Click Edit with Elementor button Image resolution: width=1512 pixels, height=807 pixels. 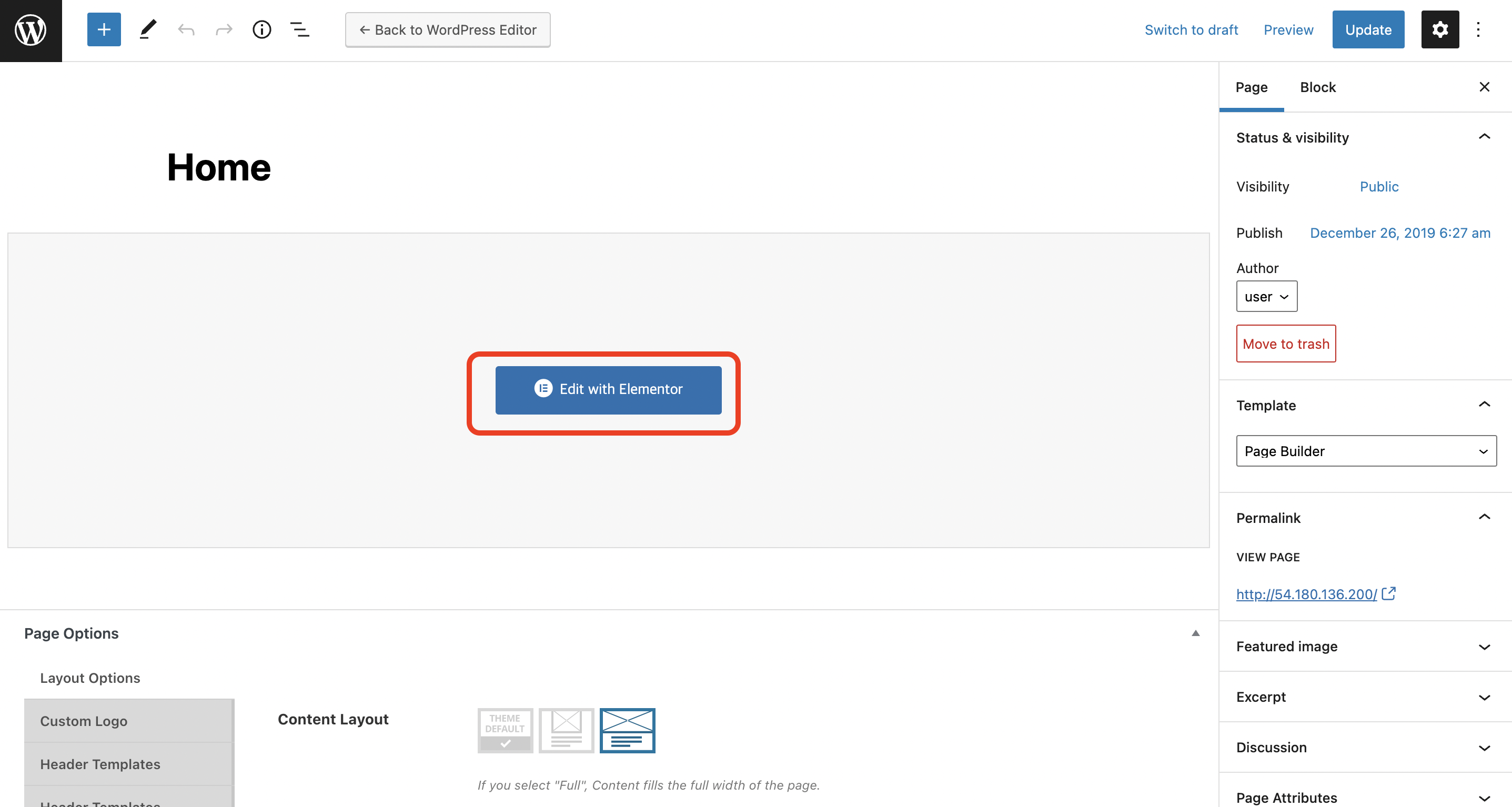point(608,390)
